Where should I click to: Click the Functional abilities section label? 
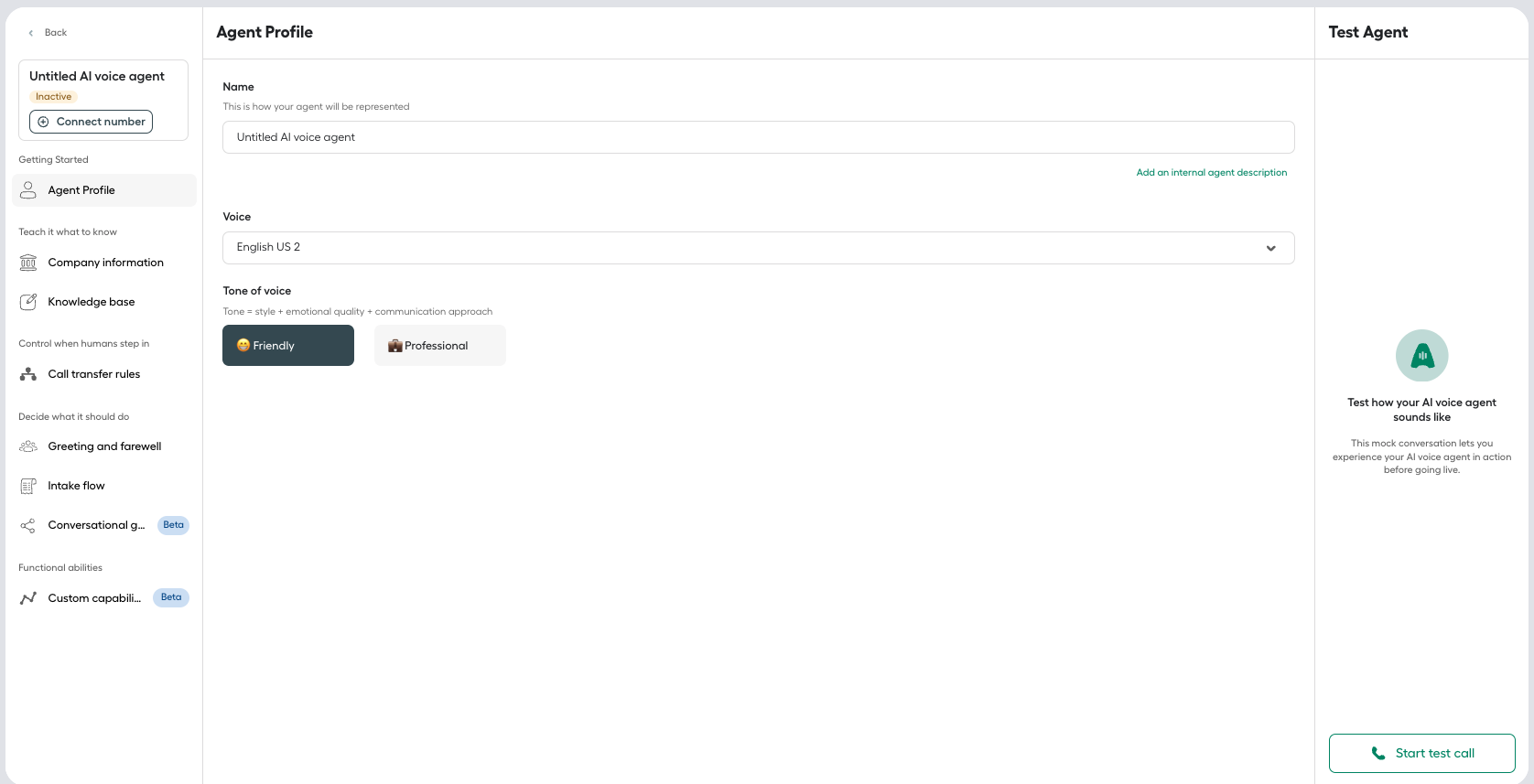point(60,568)
